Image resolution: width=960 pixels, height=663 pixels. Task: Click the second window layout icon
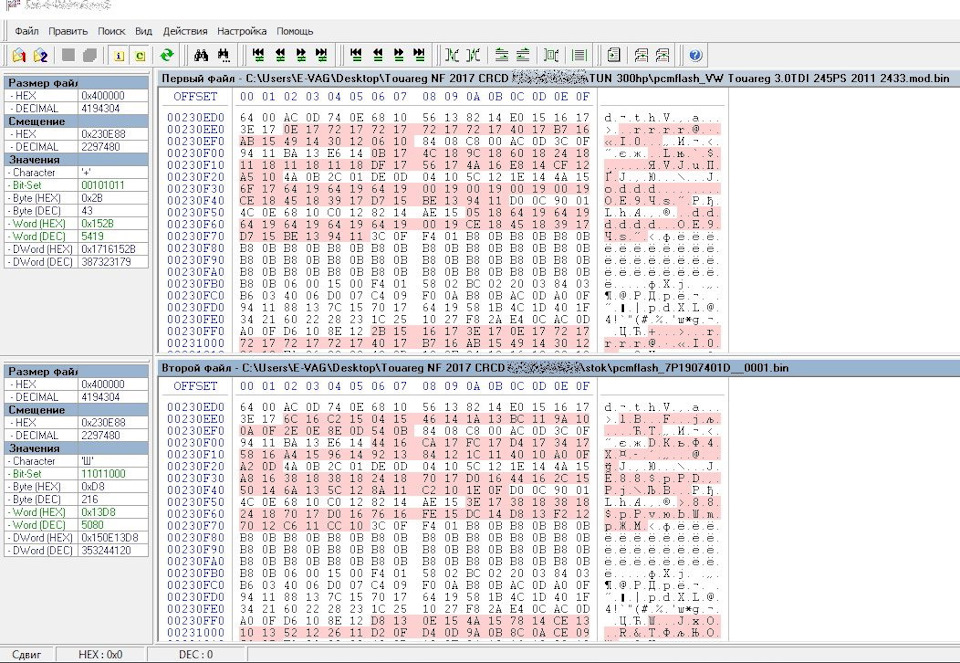click(x=662, y=55)
